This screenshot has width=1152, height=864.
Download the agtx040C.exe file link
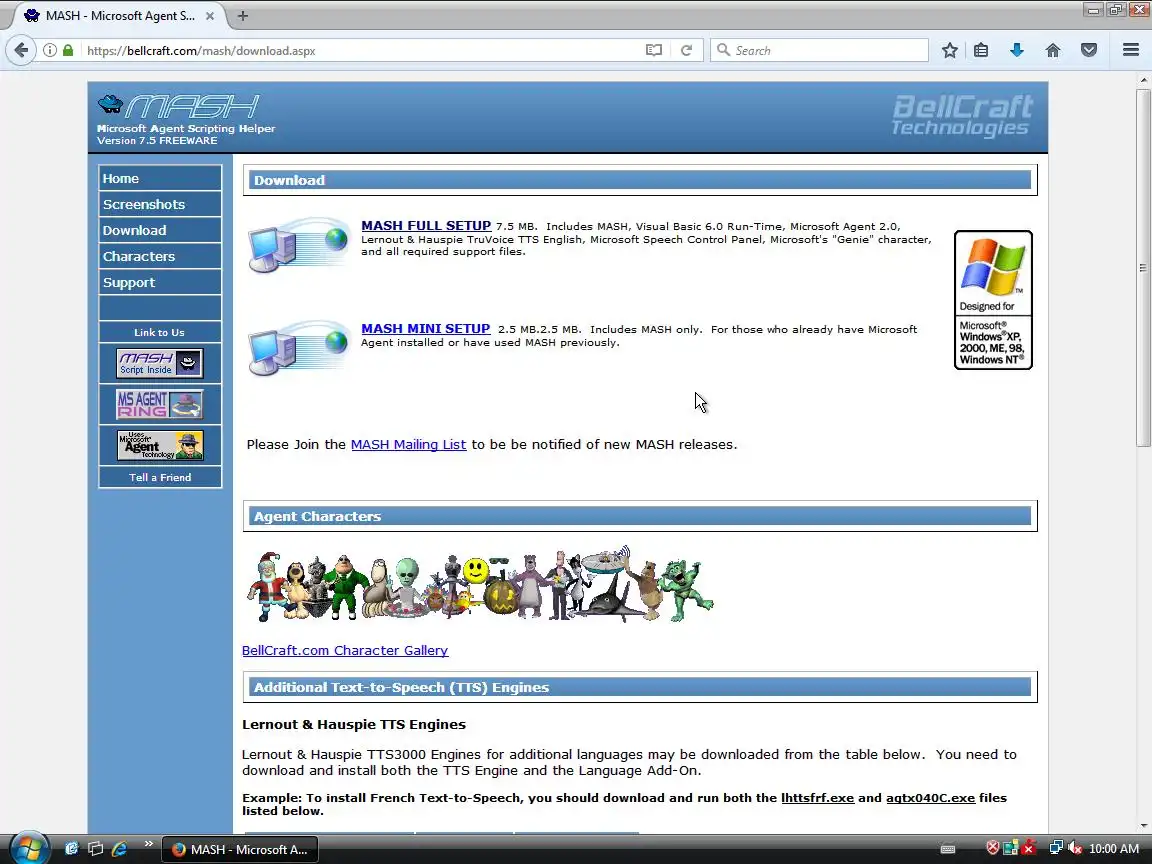pos(930,798)
